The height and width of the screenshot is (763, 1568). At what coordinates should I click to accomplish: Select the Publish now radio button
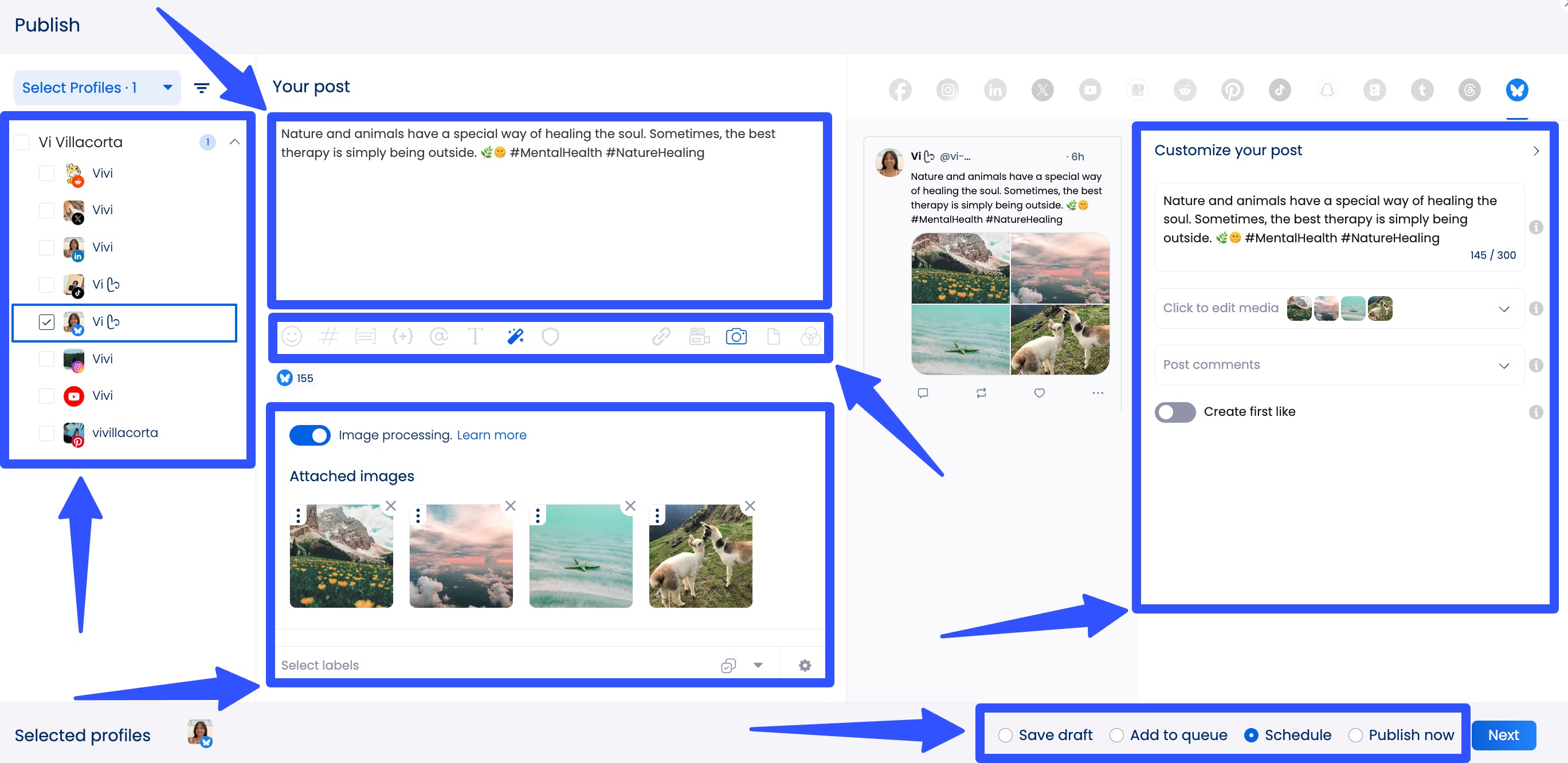coord(1355,735)
